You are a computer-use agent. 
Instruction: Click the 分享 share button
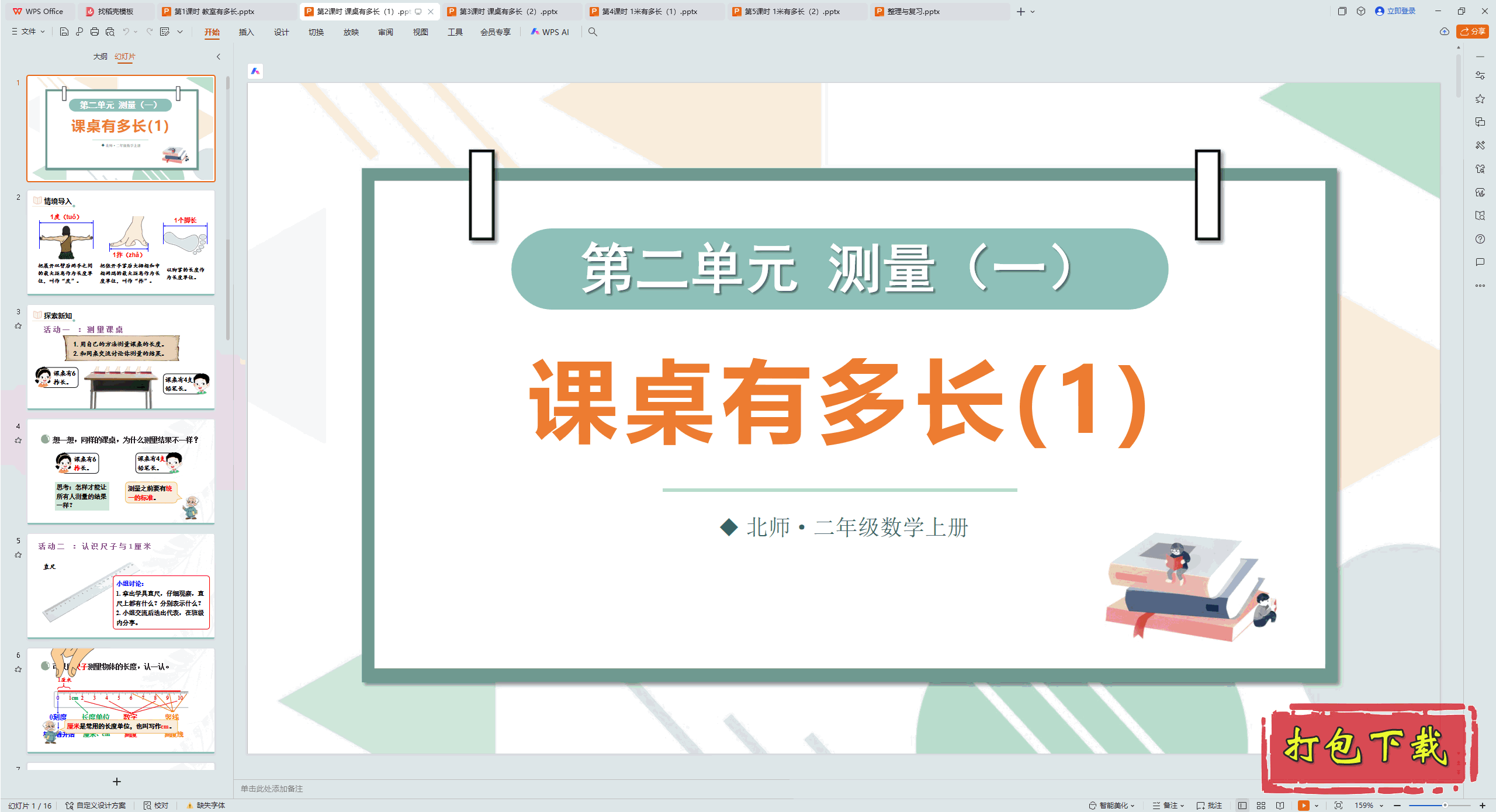pos(1472,32)
